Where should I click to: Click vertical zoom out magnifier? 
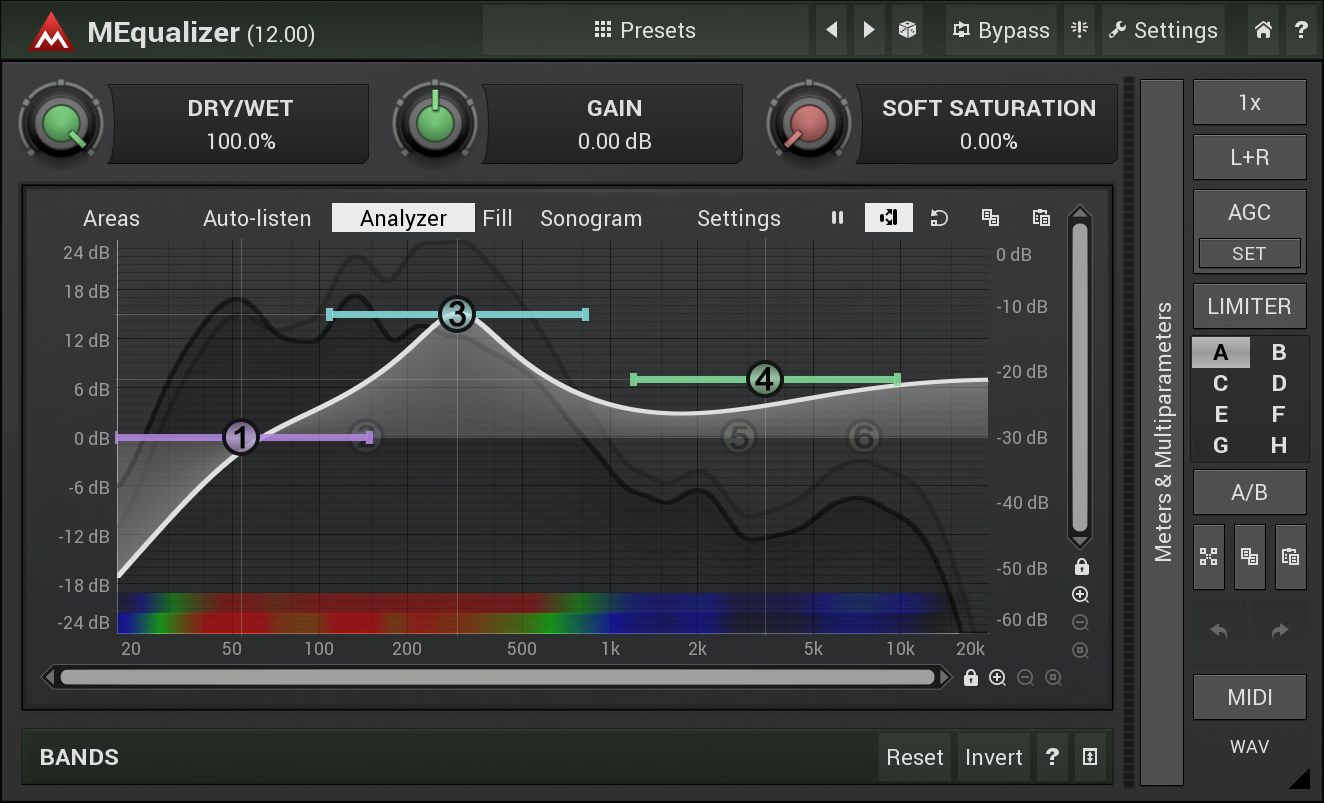[1080, 622]
